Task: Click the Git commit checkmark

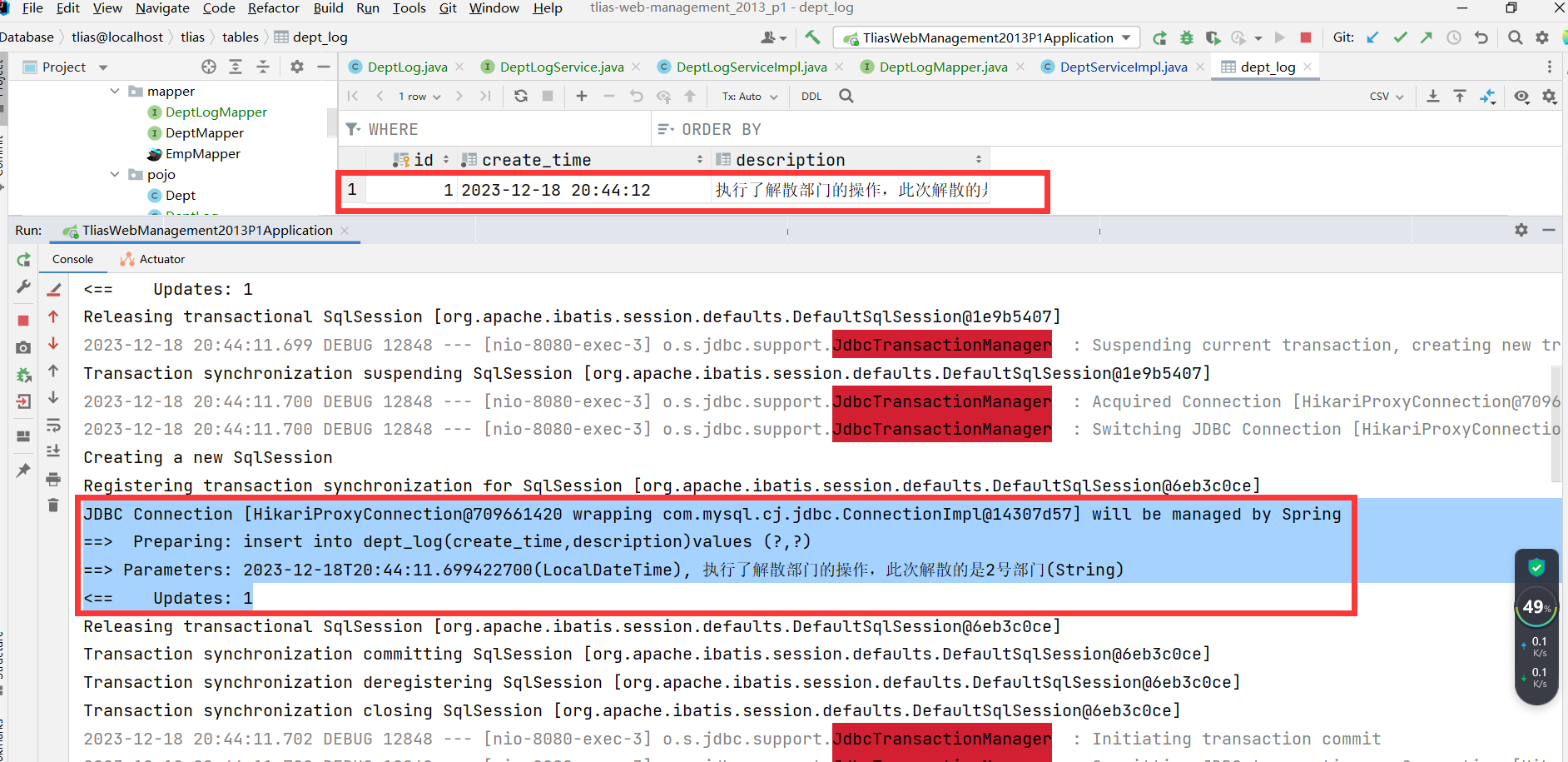Action: click(1401, 37)
